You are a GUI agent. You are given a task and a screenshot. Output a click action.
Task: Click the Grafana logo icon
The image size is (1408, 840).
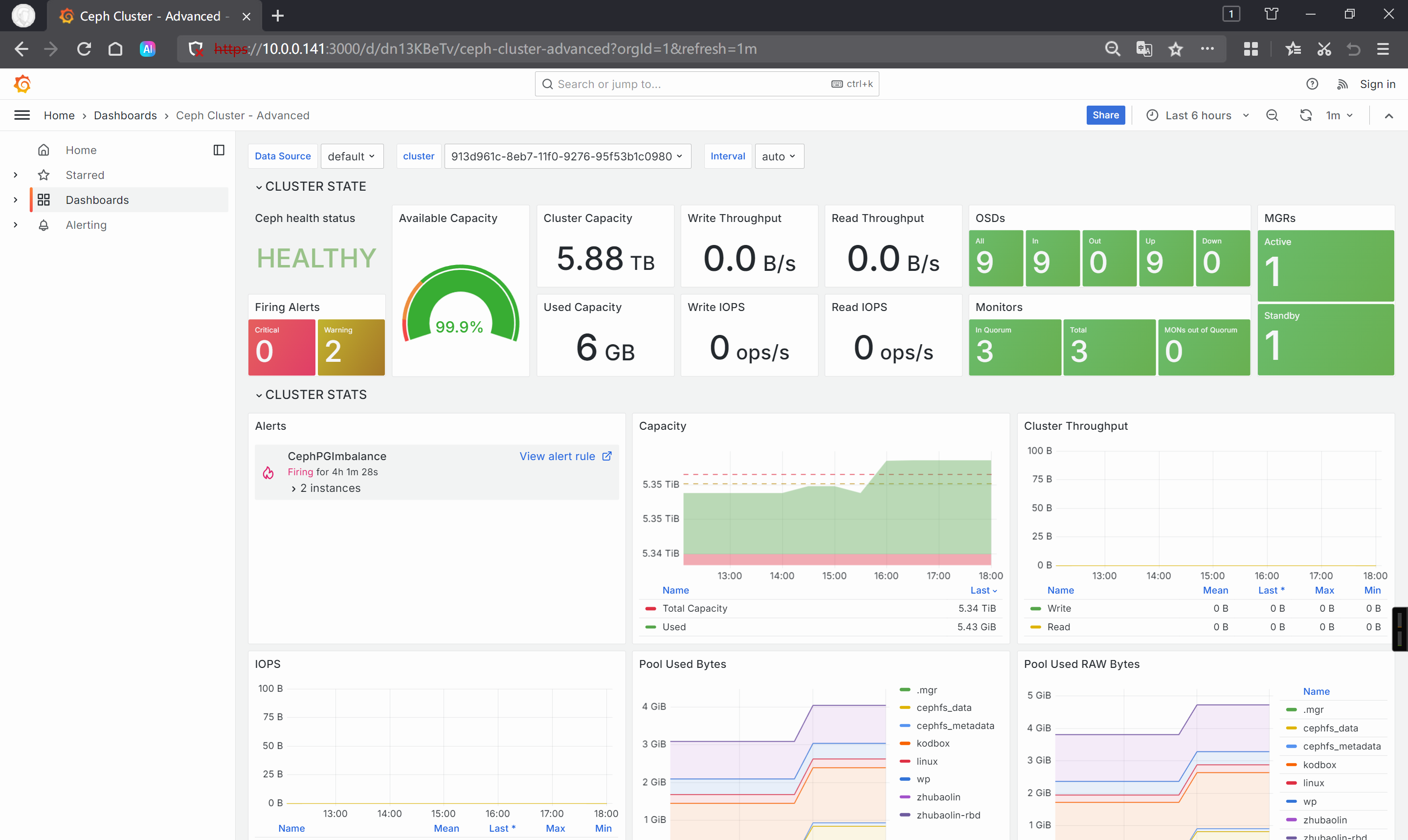[22, 84]
